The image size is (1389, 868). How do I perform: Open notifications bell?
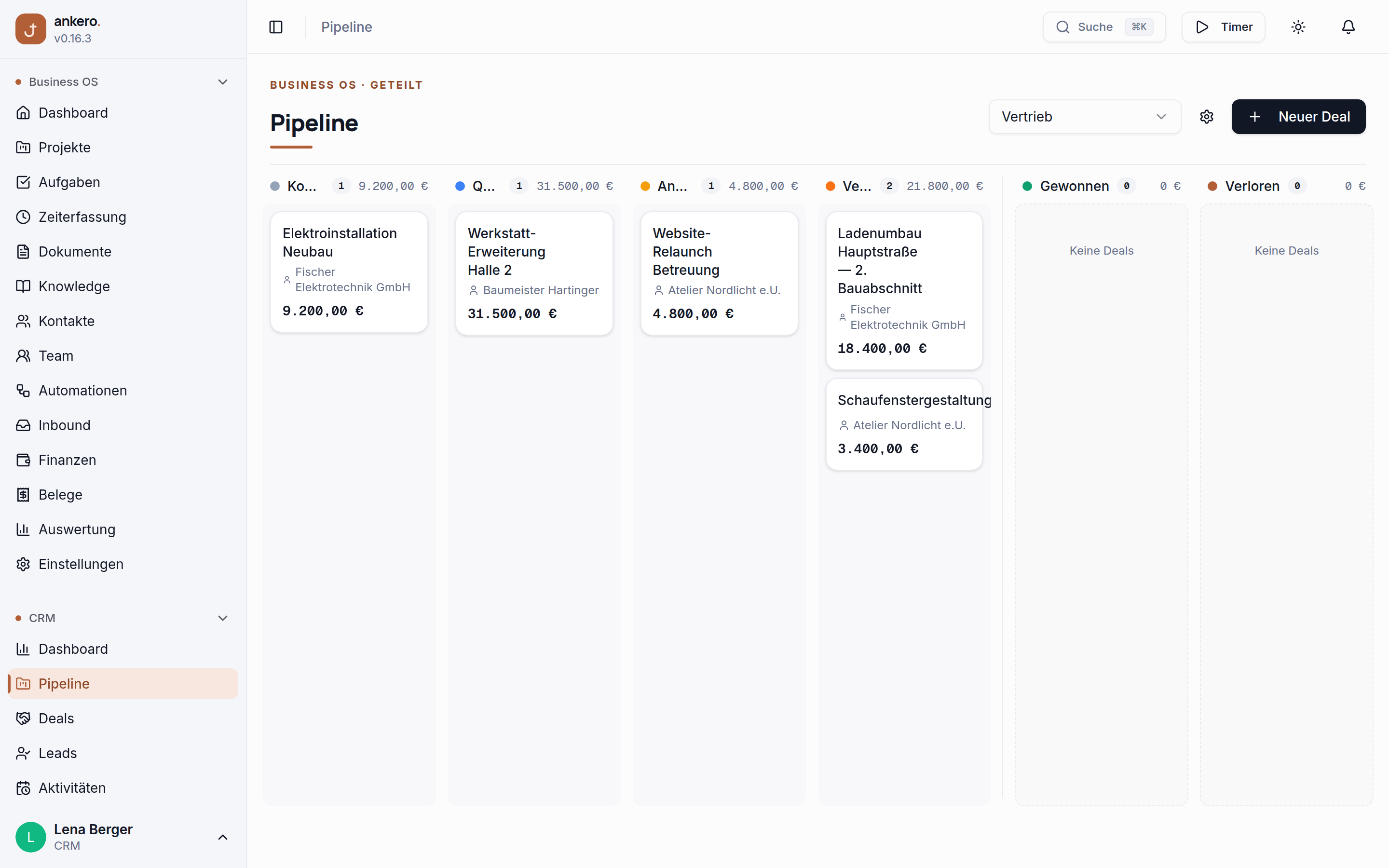pyautogui.click(x=1348, y=27)
